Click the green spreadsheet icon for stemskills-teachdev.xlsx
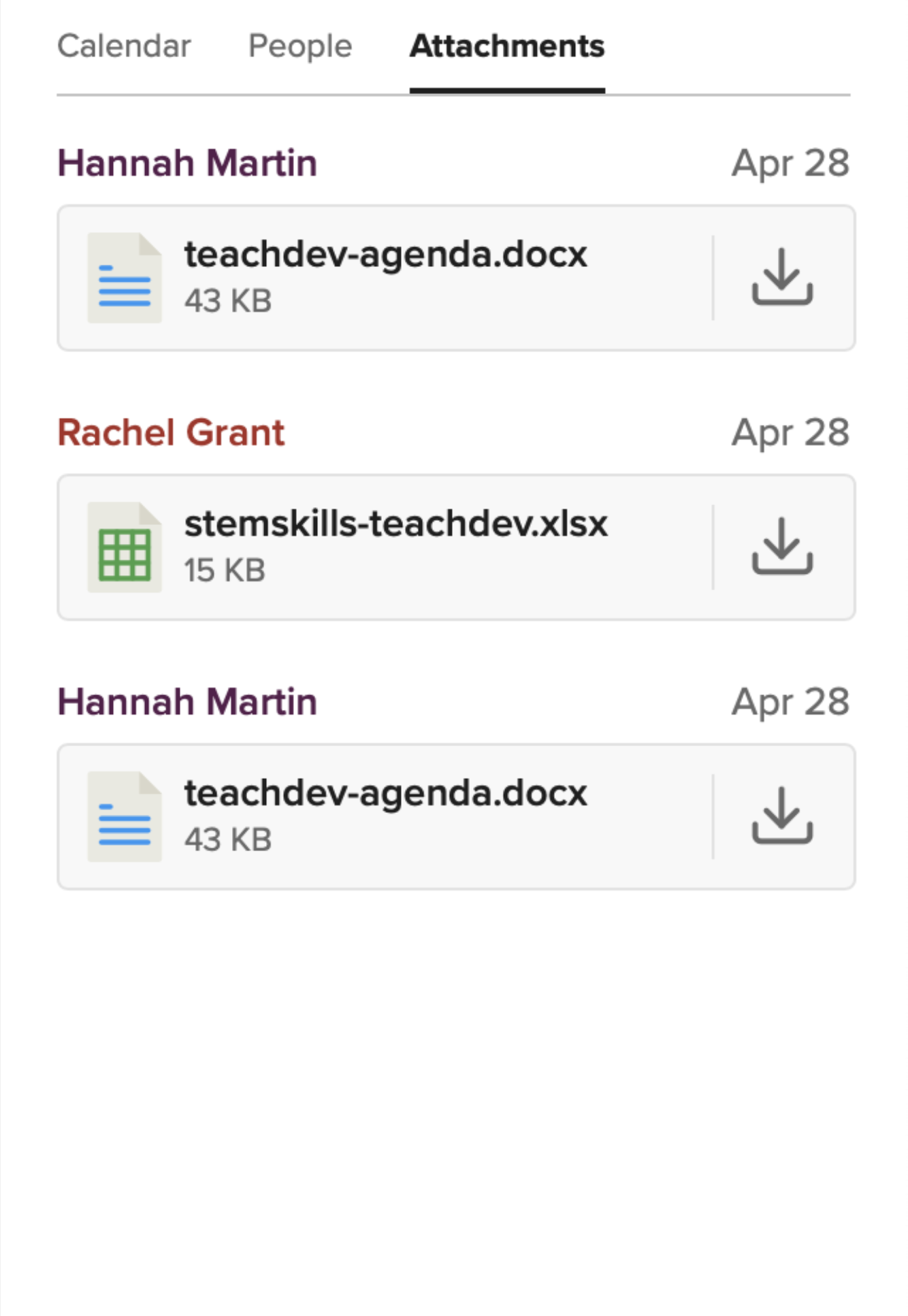Screen dimensions: 908x1316 pos(125,547)
